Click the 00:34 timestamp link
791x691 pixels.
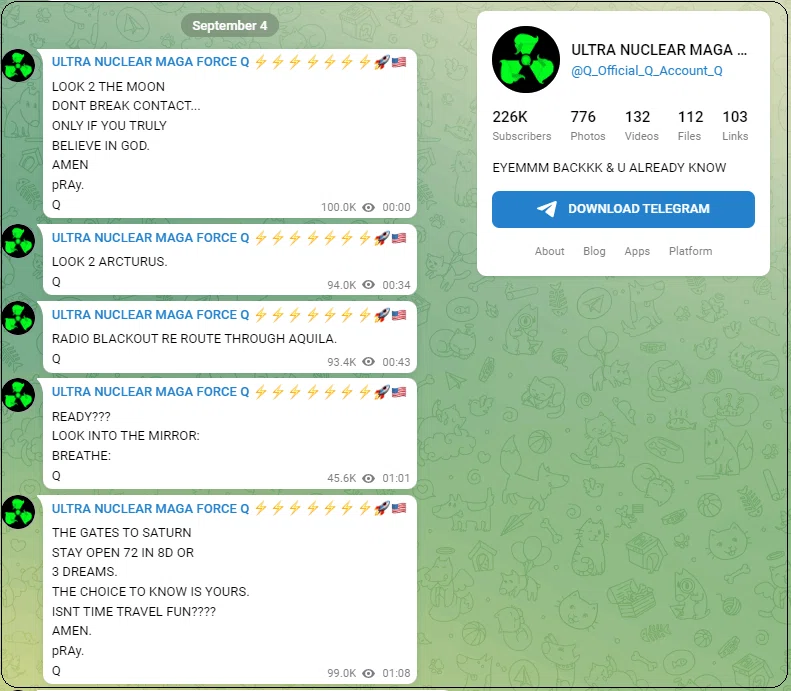396,285
